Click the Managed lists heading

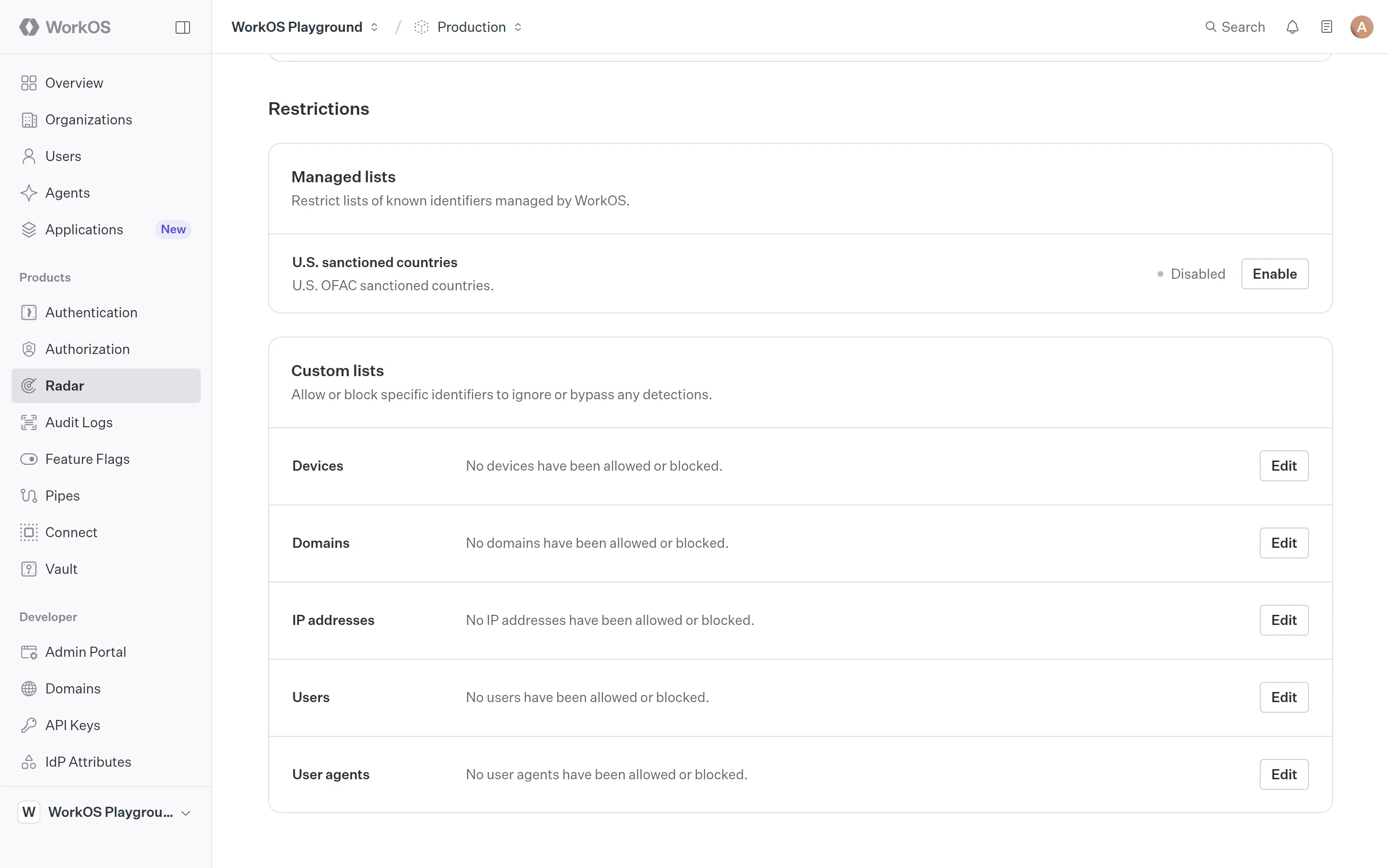(x=343, y=177)
